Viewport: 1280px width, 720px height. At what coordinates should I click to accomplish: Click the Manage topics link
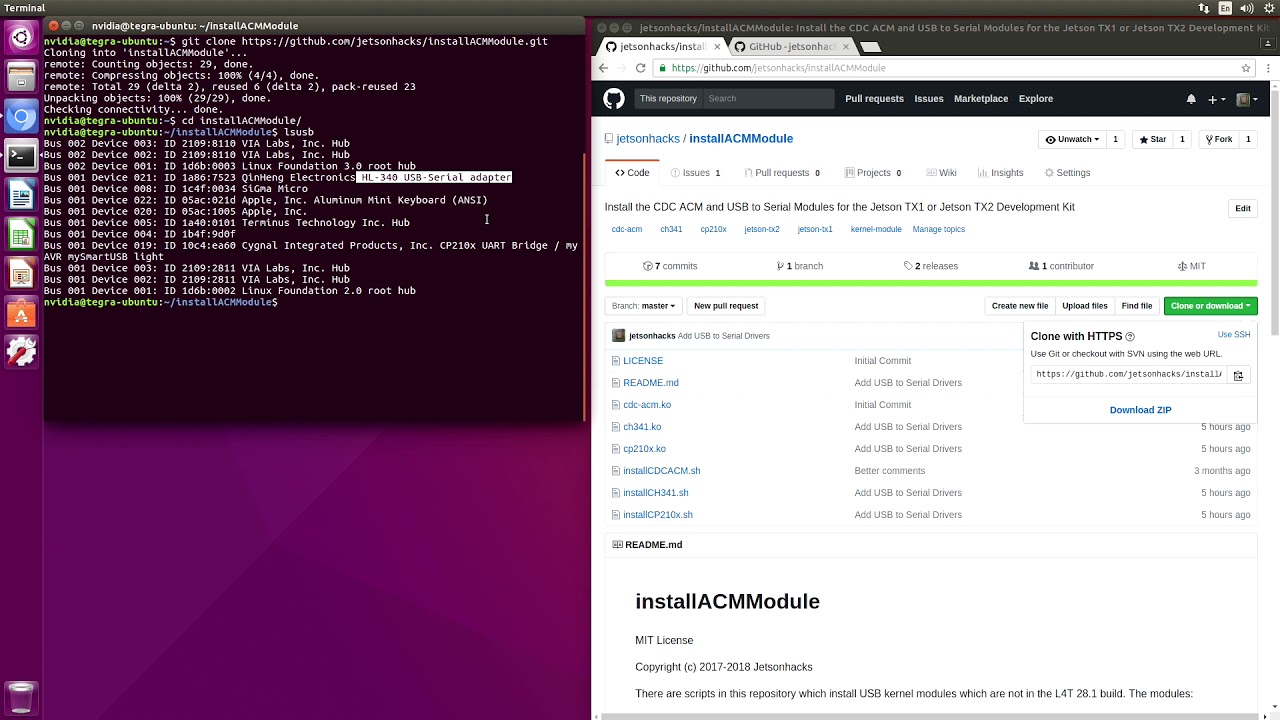939,229
